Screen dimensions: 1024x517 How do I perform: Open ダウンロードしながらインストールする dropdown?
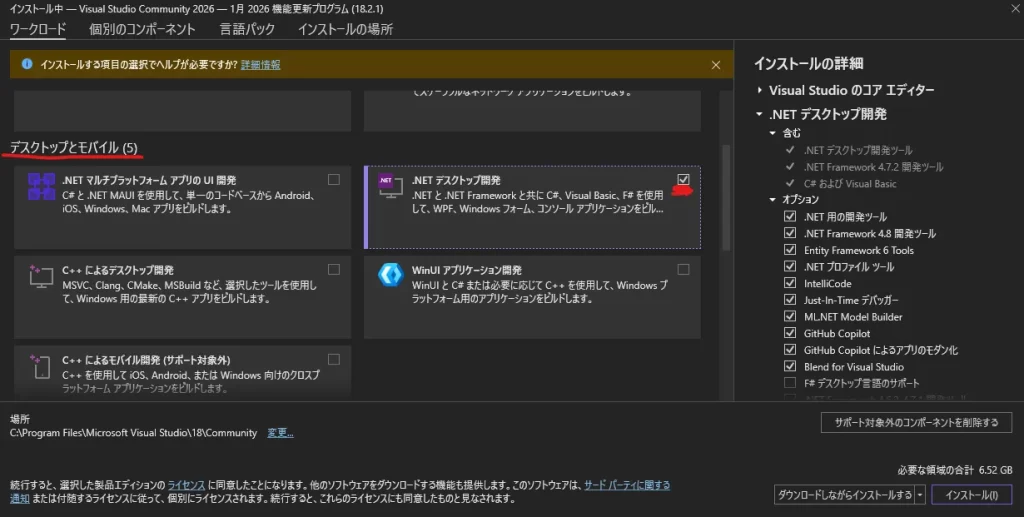(x=919, y=495)
